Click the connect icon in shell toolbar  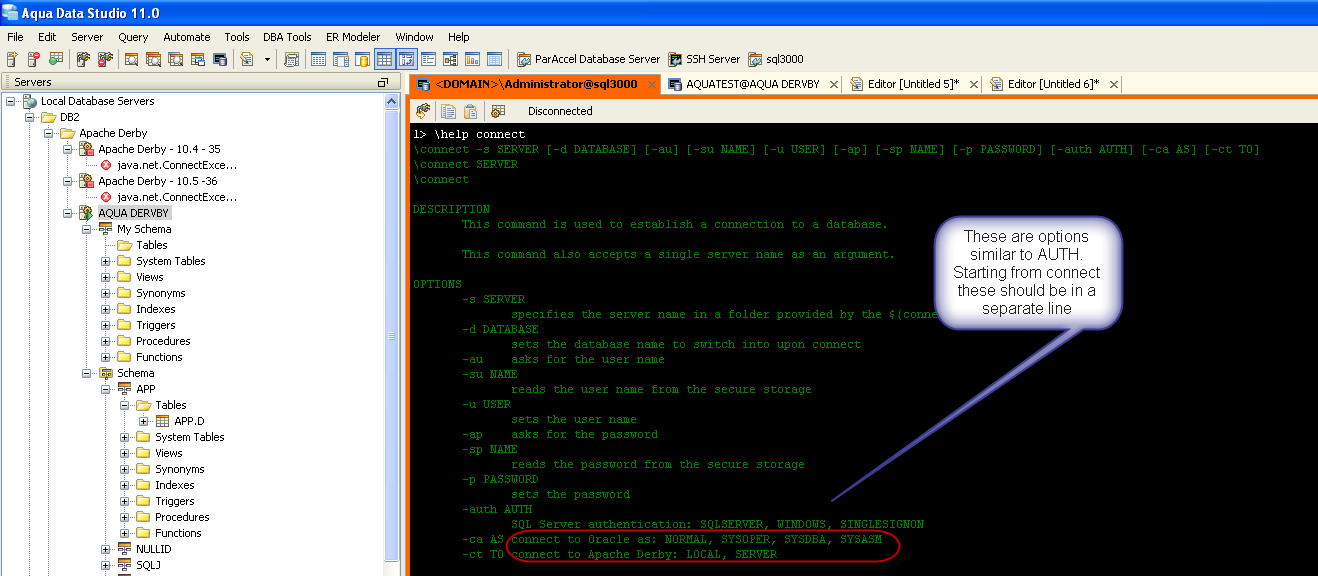[x=423, y=111]
